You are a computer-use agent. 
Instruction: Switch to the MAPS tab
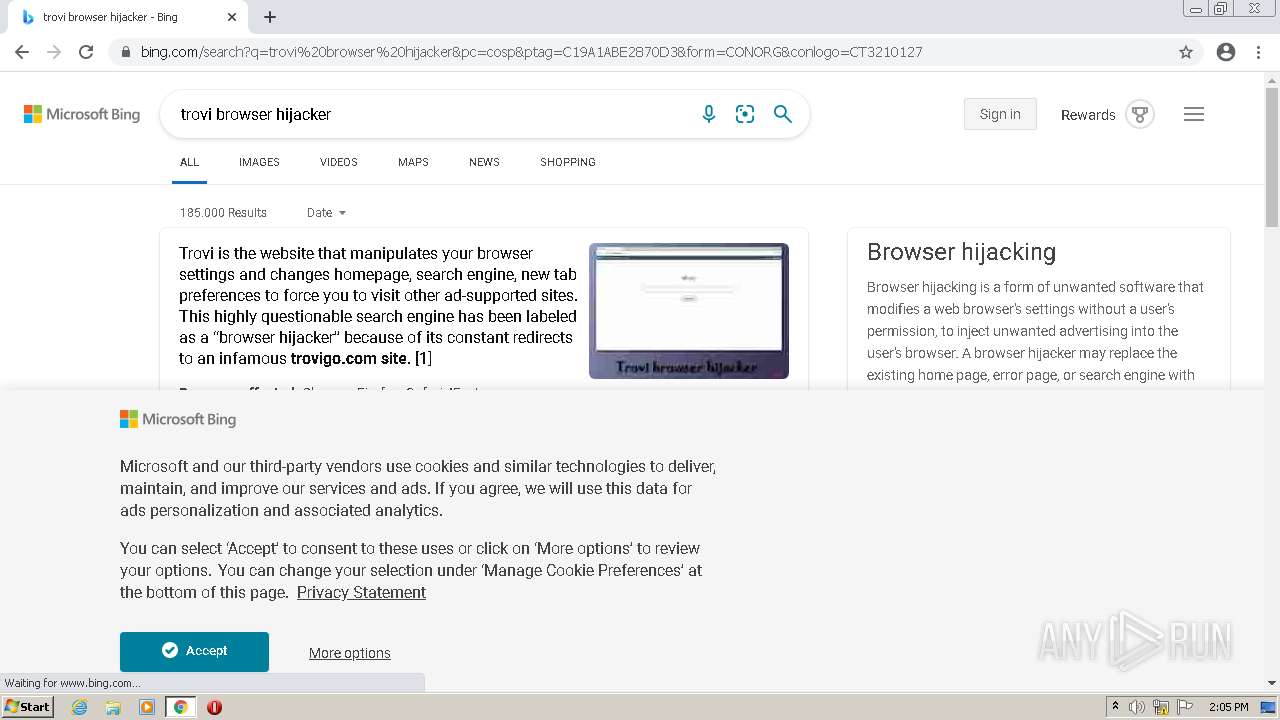coord(413,162)
